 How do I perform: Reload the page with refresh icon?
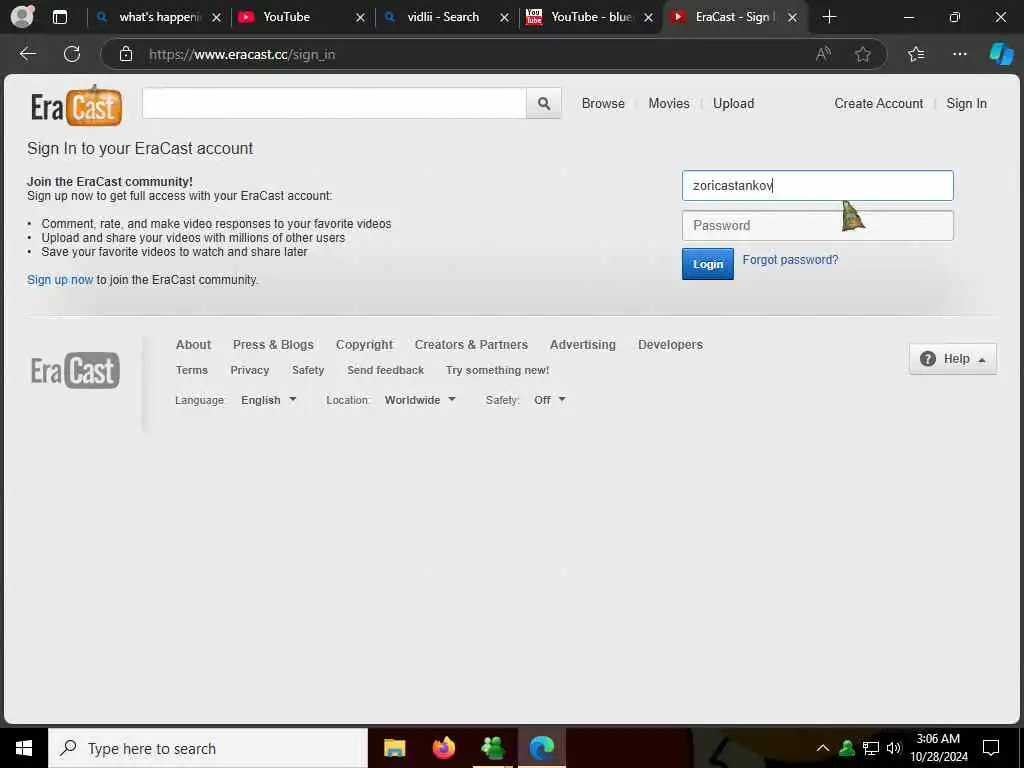click(72, 54)
